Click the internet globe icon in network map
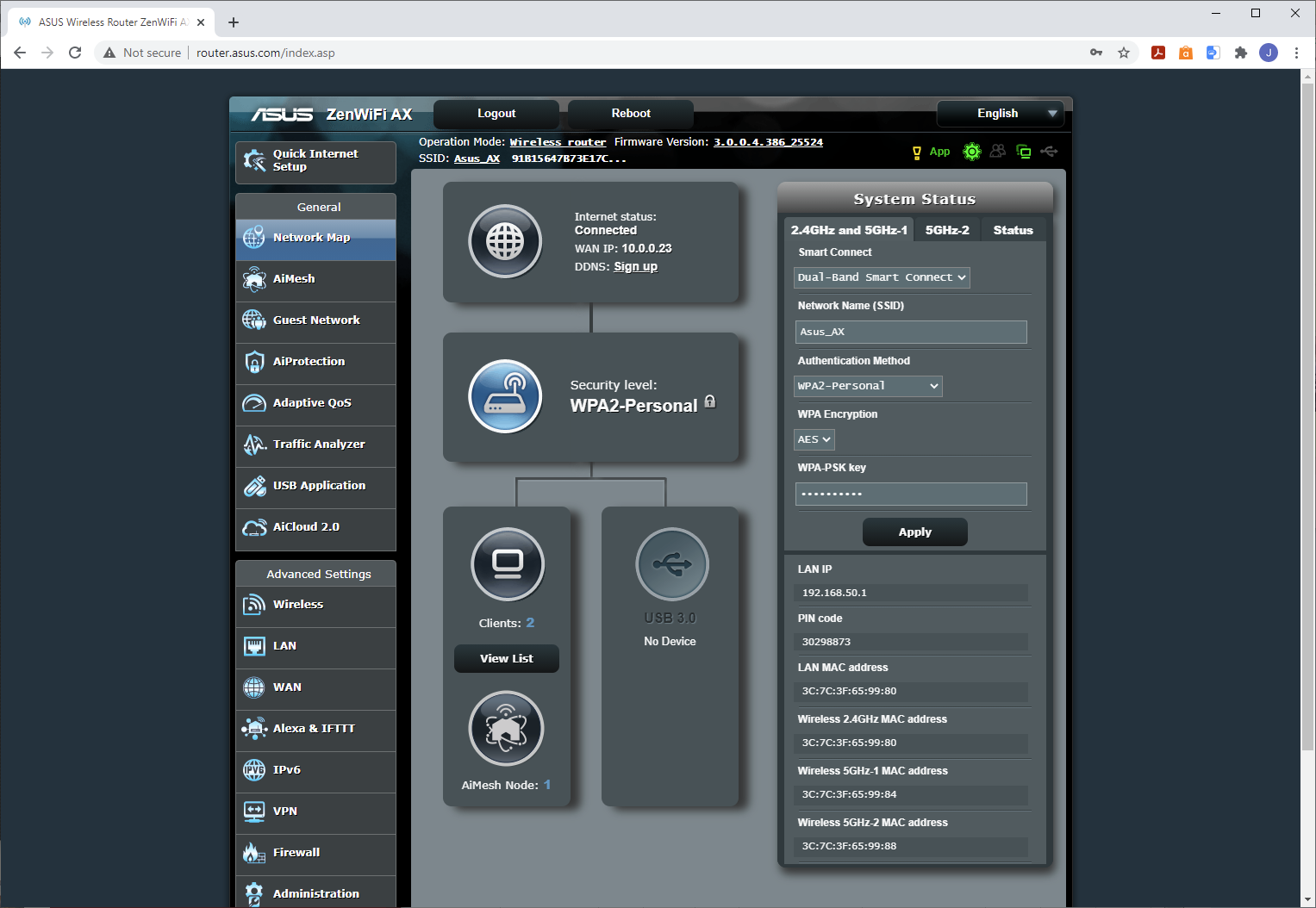The width and height of the screenshot is (1316, 908). 505,241
